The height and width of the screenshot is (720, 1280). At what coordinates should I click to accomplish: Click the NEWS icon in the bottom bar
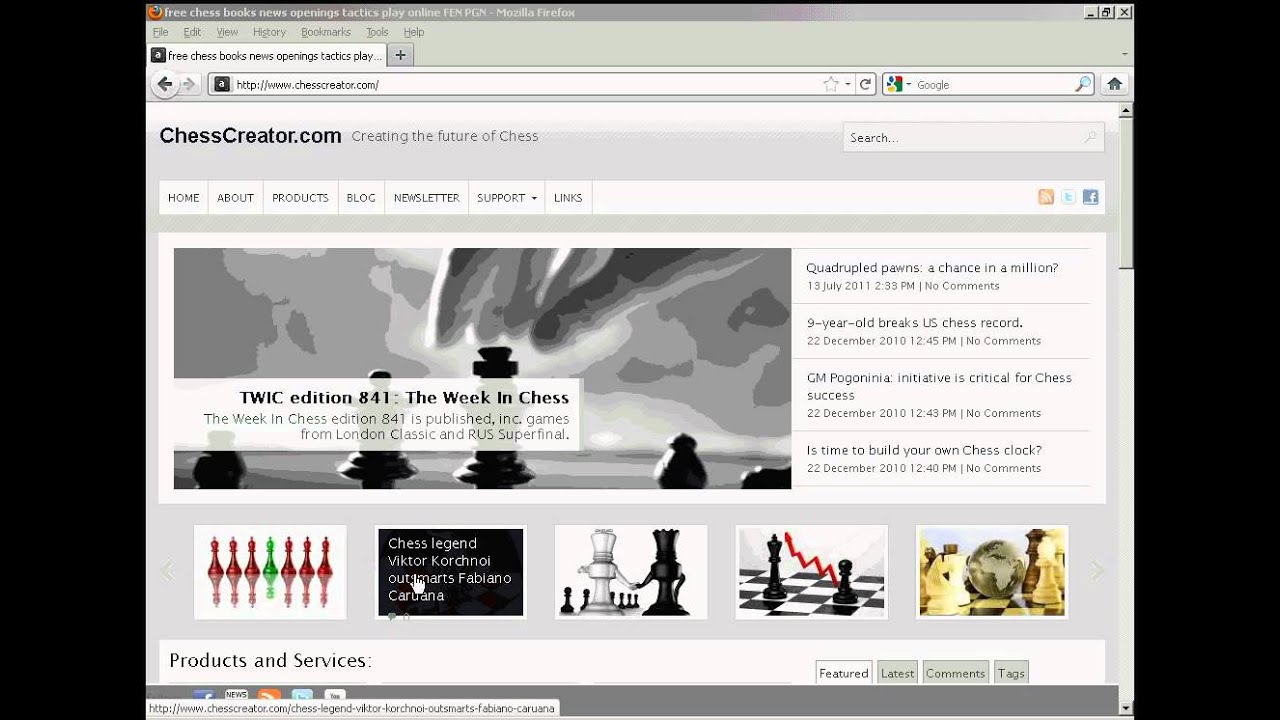pyautogui.click(x=236, y=695)
